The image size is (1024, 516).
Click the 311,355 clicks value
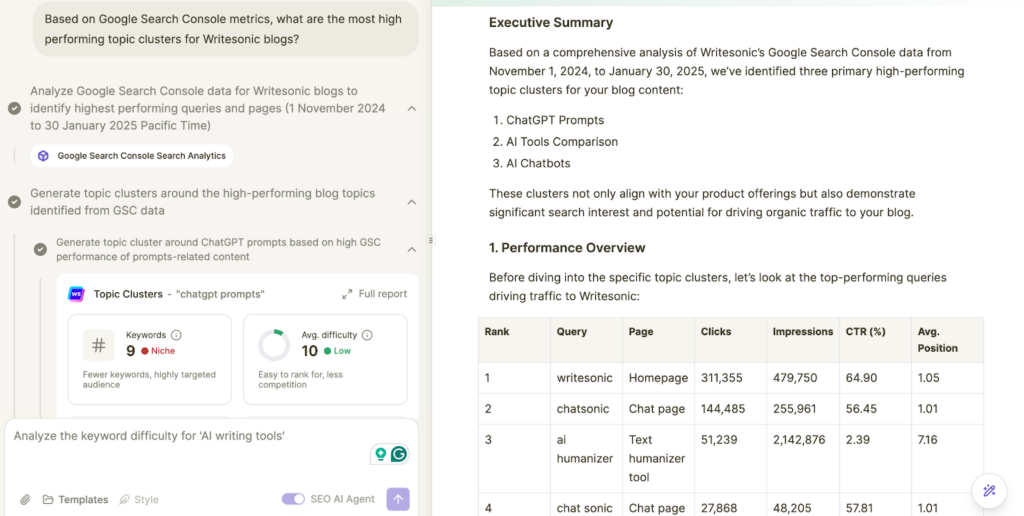pyautogui.click(x=723, y=378)
